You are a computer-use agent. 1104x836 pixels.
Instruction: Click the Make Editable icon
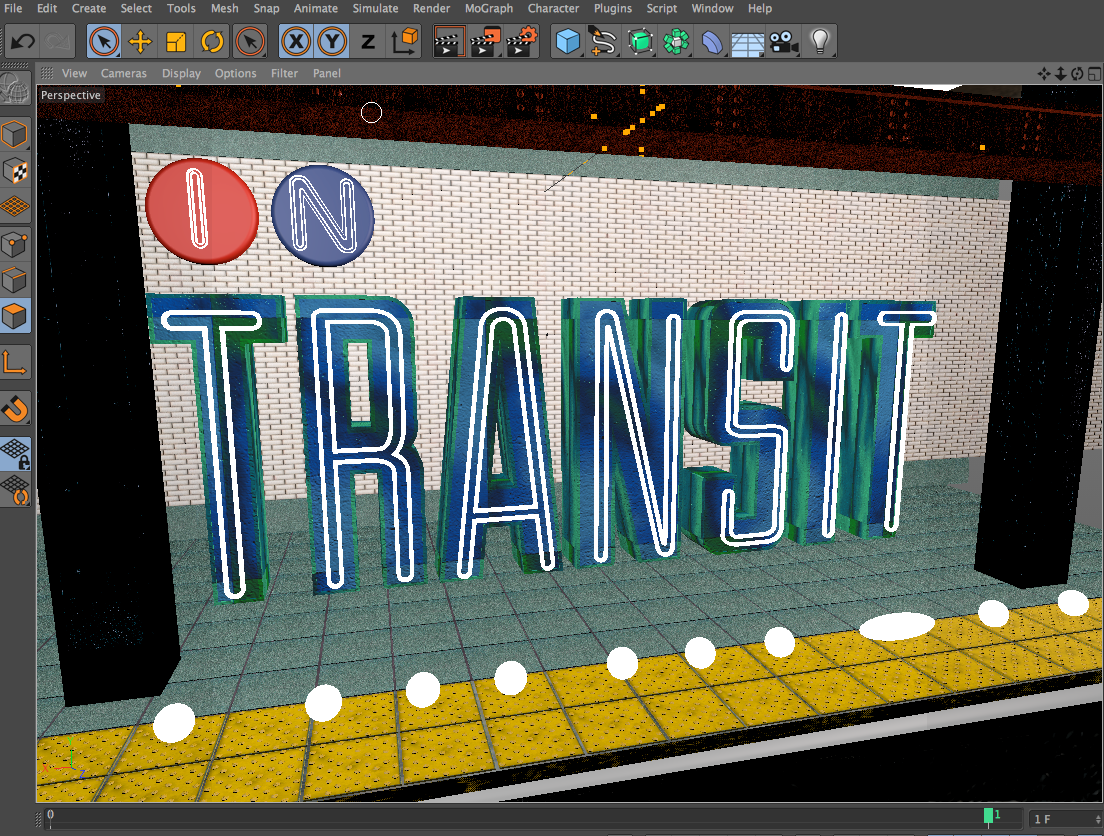tap(15, 89)
